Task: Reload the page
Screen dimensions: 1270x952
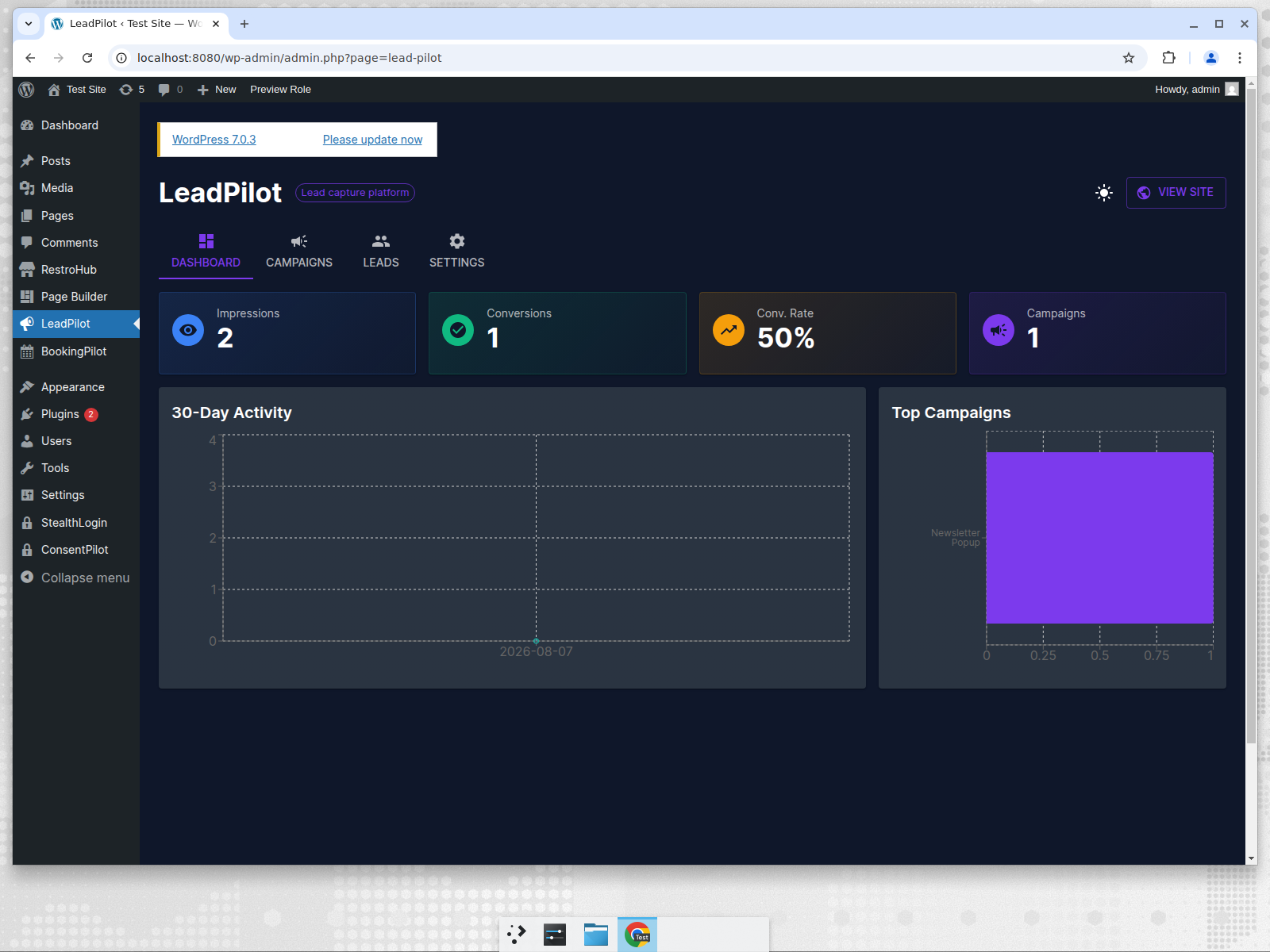Action: tap(87, 58)
